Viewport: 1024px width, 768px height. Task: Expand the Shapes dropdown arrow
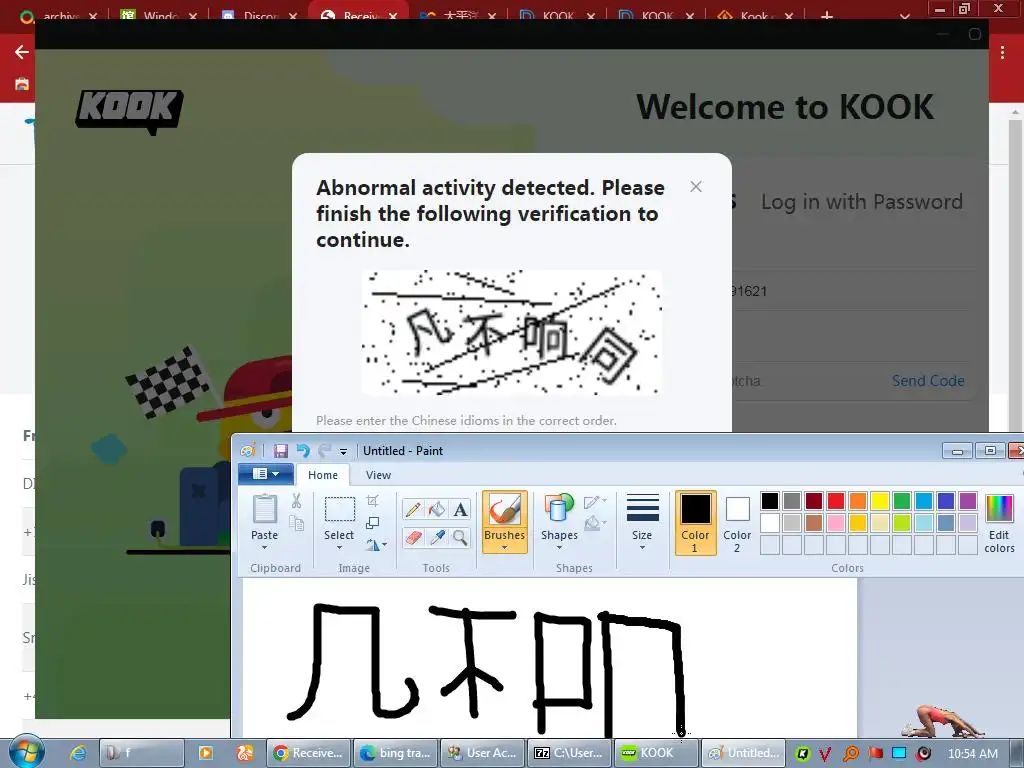(559, 547)
